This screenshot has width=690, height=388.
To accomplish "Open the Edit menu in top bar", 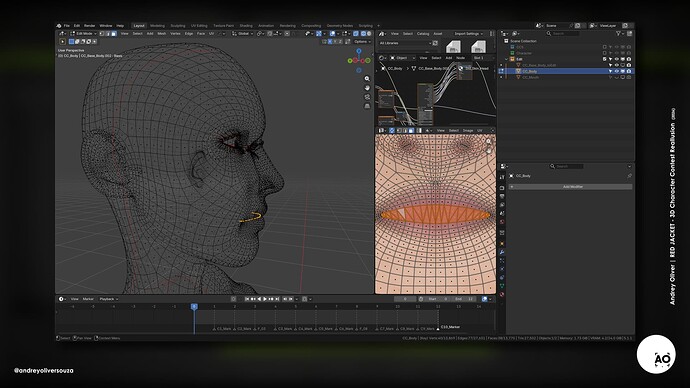I will 77,26.
